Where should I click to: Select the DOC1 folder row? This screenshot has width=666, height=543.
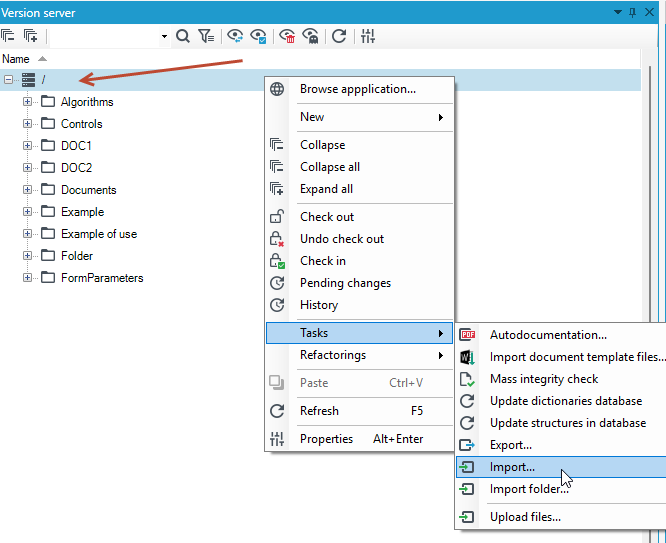click(76, 146)
